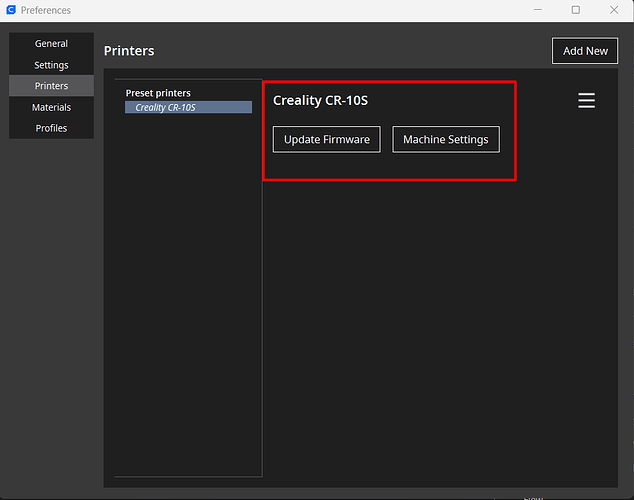Open the Profiles preferences tab
The width and height of the screenshot is (634, 500).
pos(51,128)
